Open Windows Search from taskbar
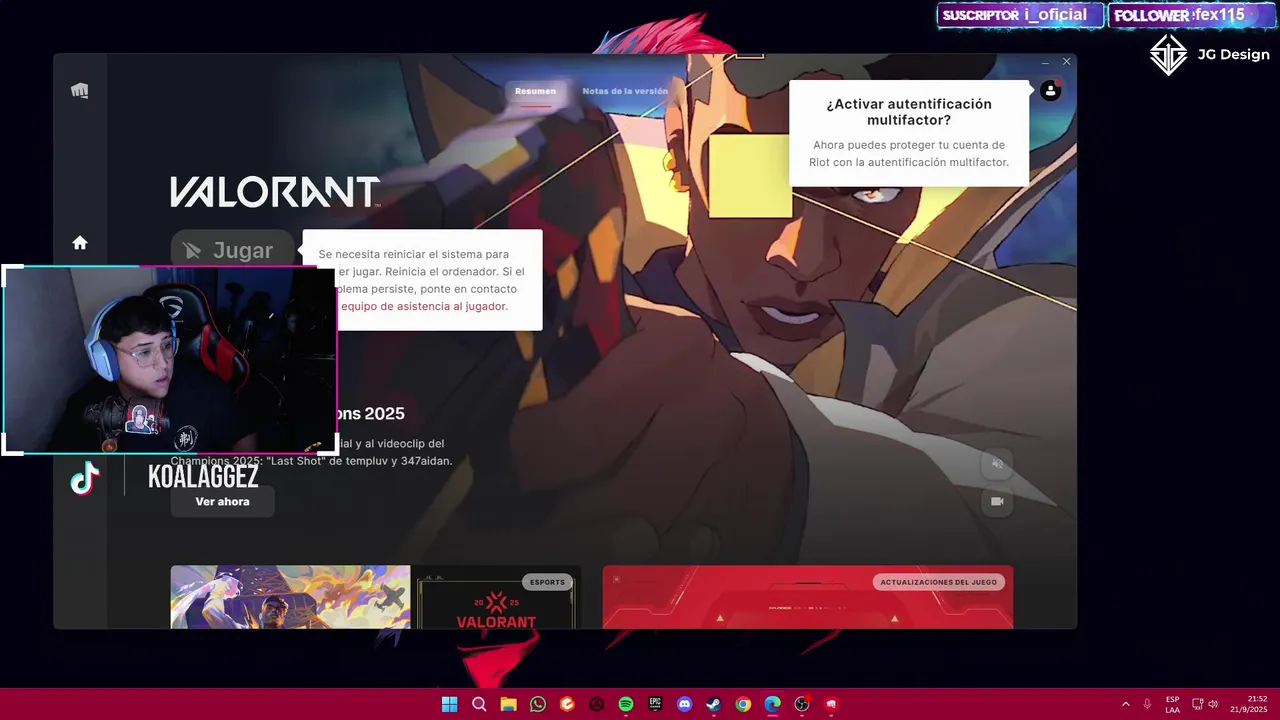 click(x=479, y=704)
